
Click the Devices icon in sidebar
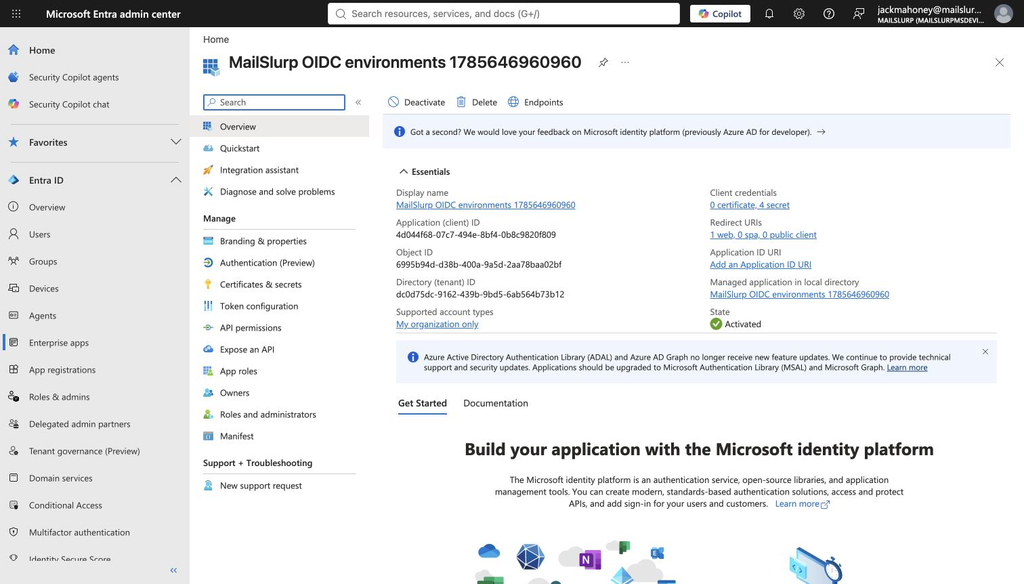point(14,288)
